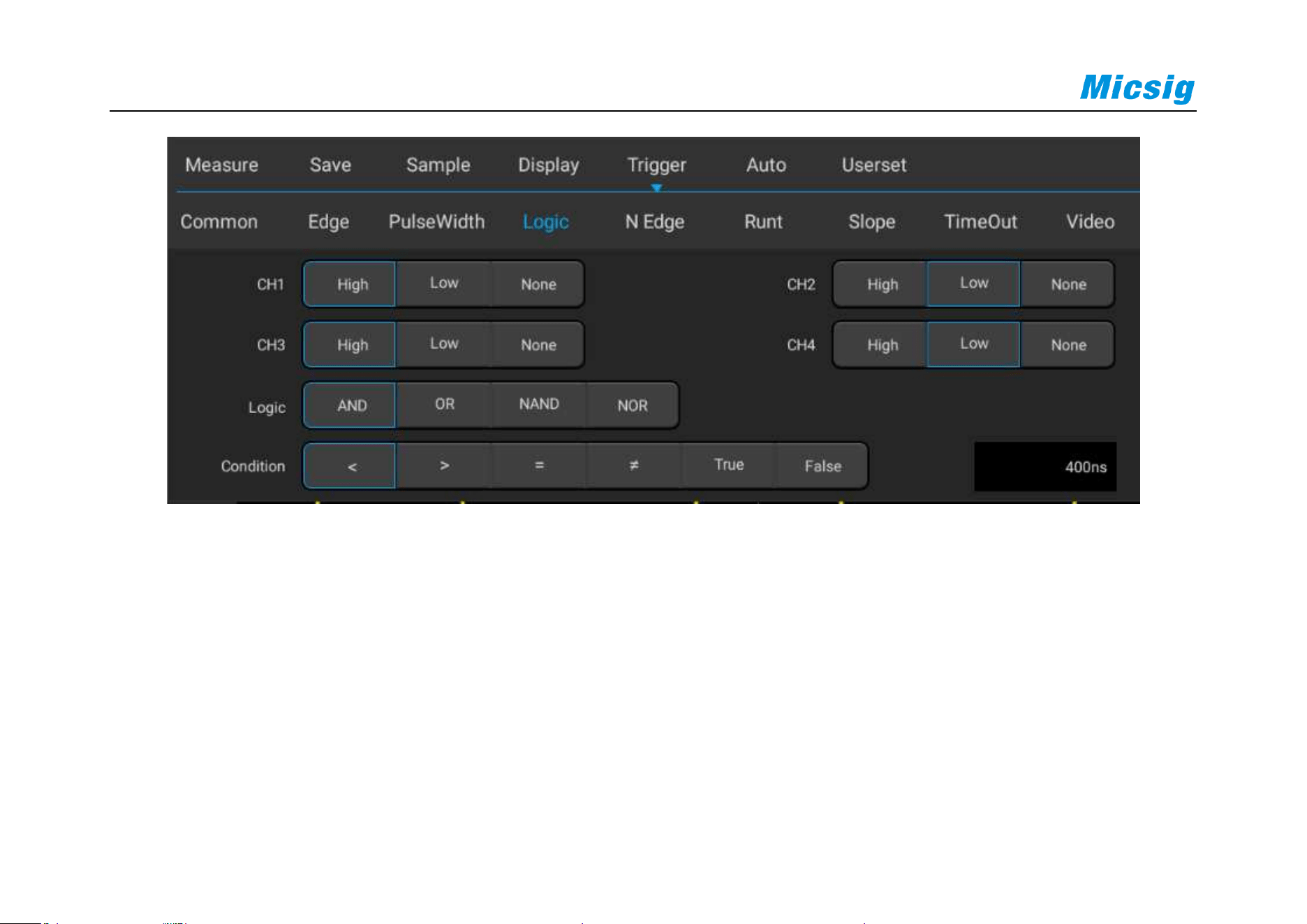Choose less-than condition
The height and width of the screenshot is (924, 1307).
coord(350,466)
